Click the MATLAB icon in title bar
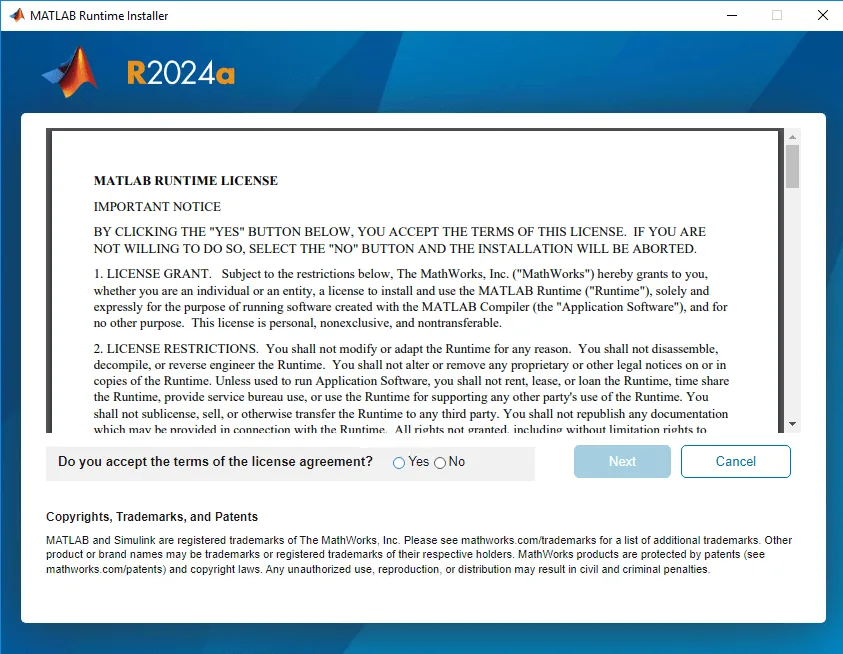 click(17, 15)
